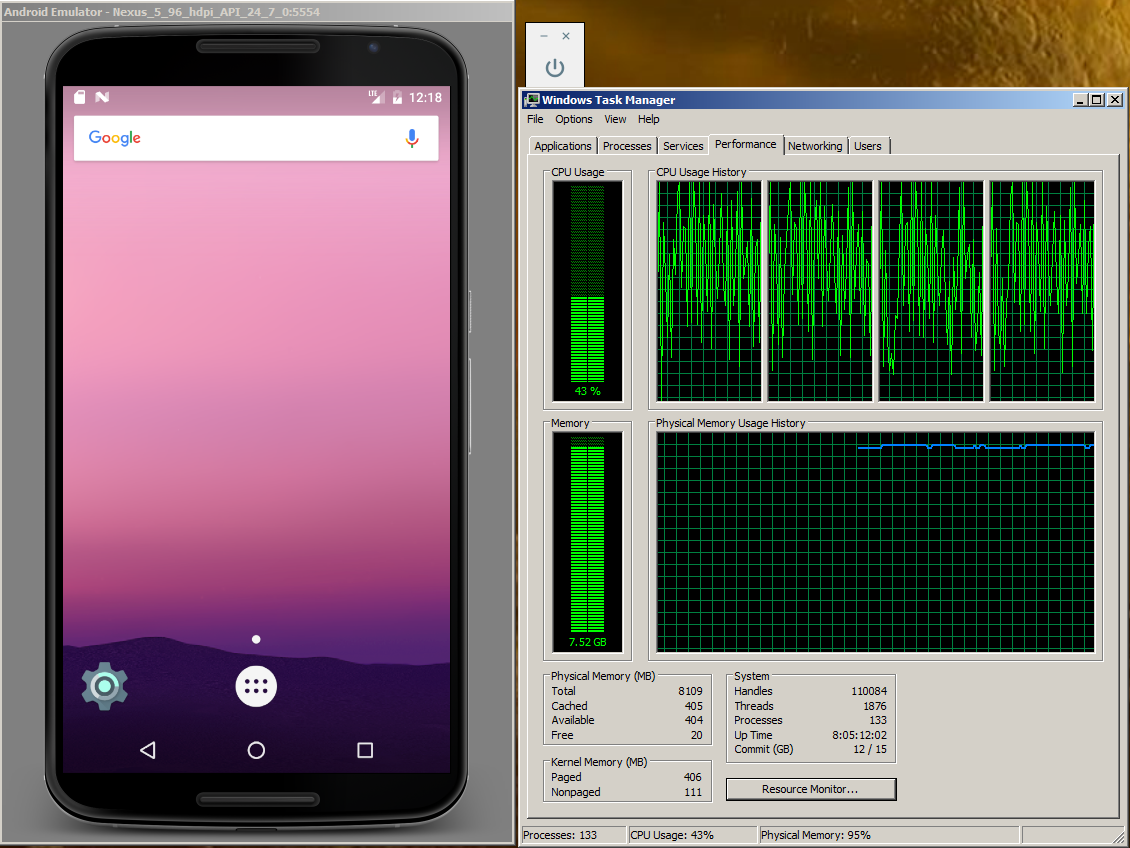Screen dimensions: 1130x848
Task: Tap the 12:18 clock in status bar
Action: (425, 97)
